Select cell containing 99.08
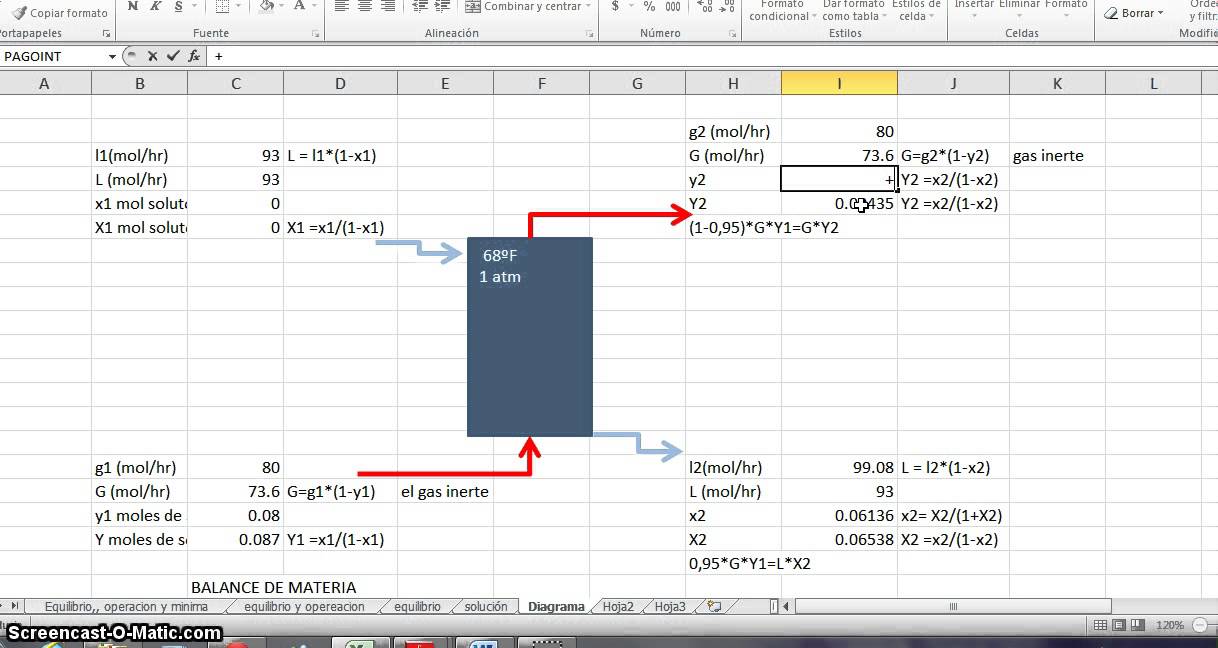Screen dimensions: 1218x648 839,468
